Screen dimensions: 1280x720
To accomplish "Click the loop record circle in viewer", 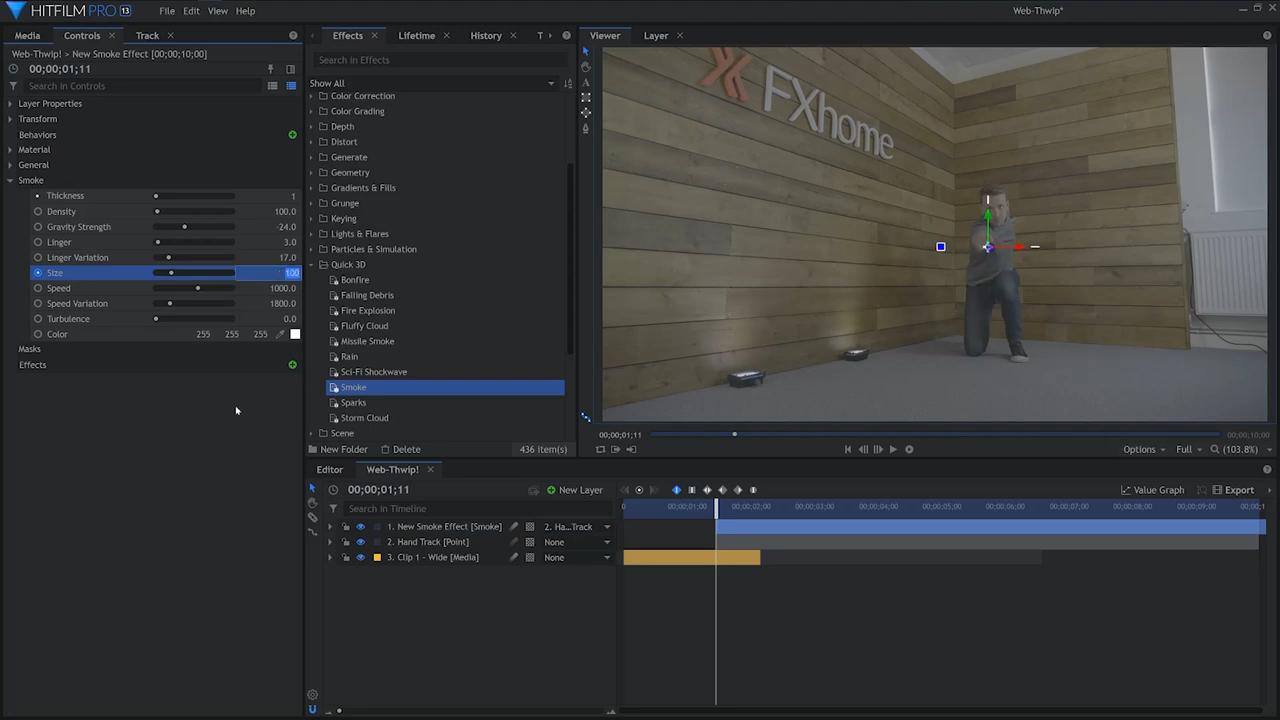I will click(909, 449).
